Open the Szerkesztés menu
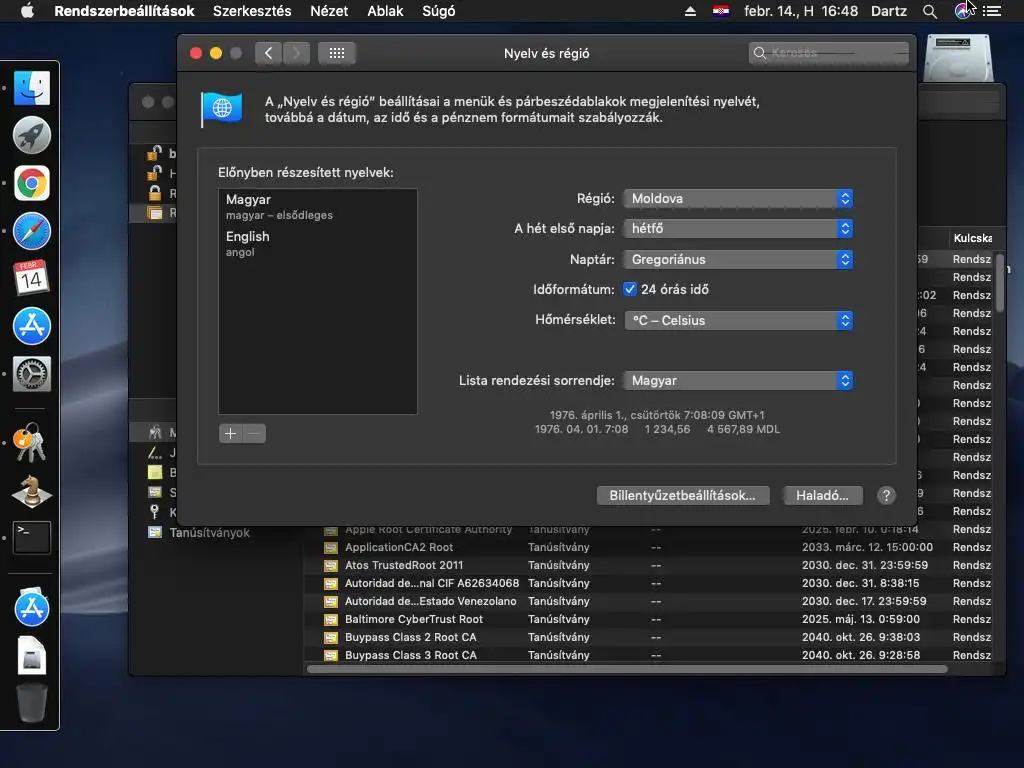Screen dimensions: 1024x768 tap(252, 11)
